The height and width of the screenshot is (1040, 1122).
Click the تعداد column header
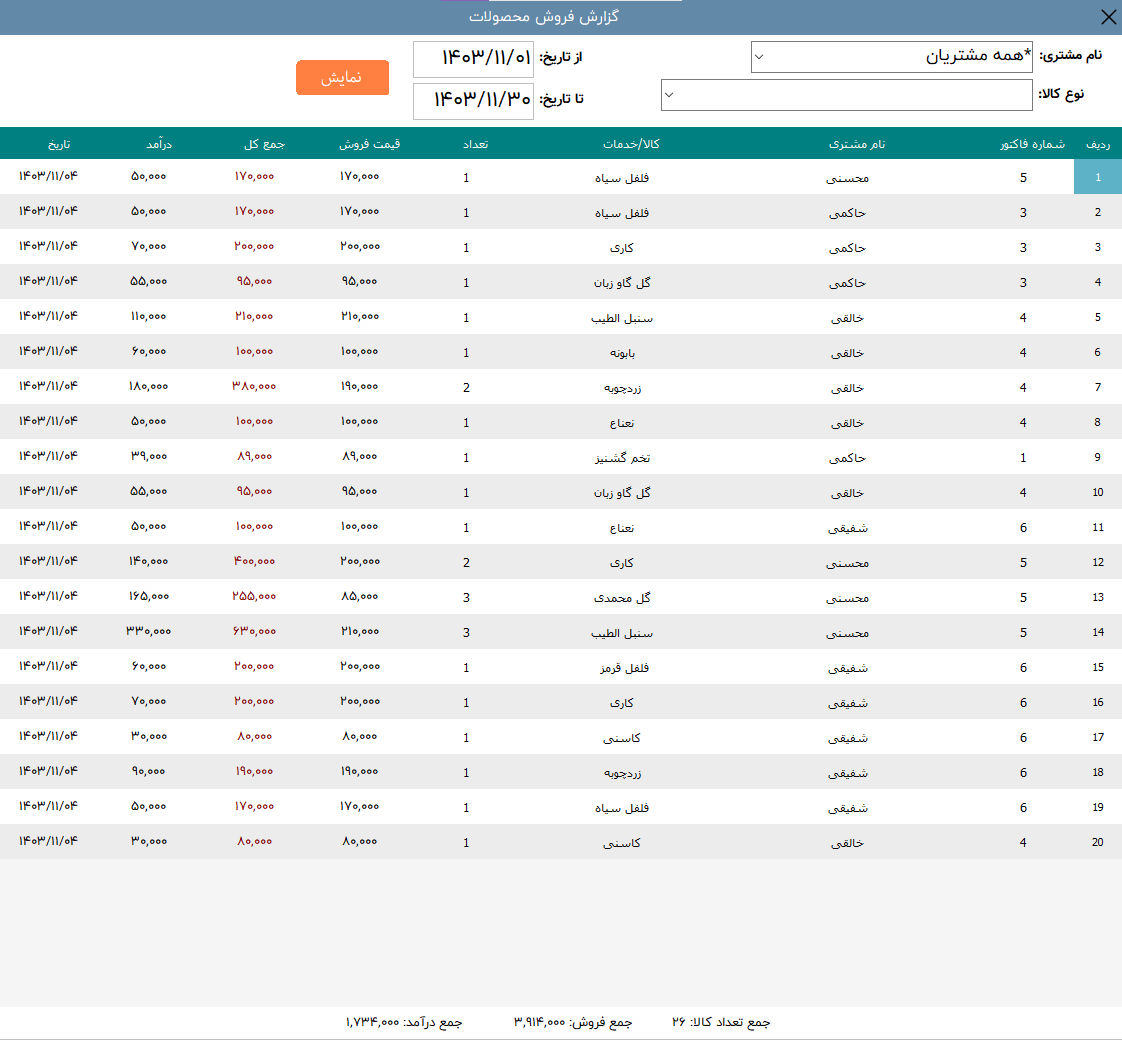point(475,144)
